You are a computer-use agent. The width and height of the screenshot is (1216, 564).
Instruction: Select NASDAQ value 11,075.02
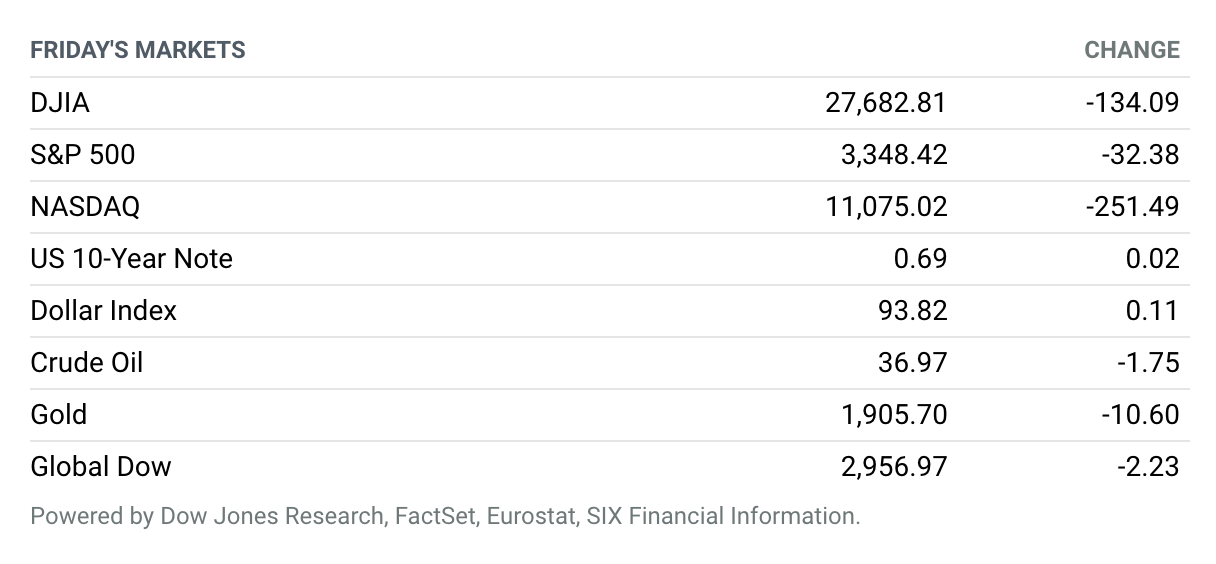point(886,206)
